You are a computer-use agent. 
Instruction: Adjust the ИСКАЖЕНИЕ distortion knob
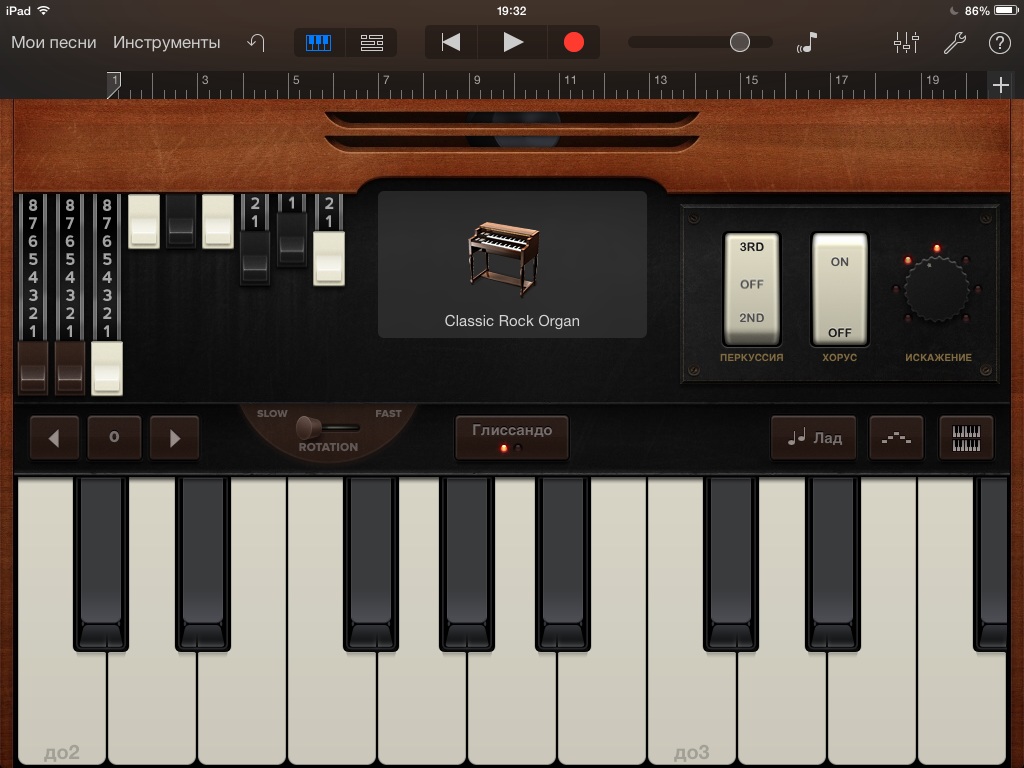936,288
